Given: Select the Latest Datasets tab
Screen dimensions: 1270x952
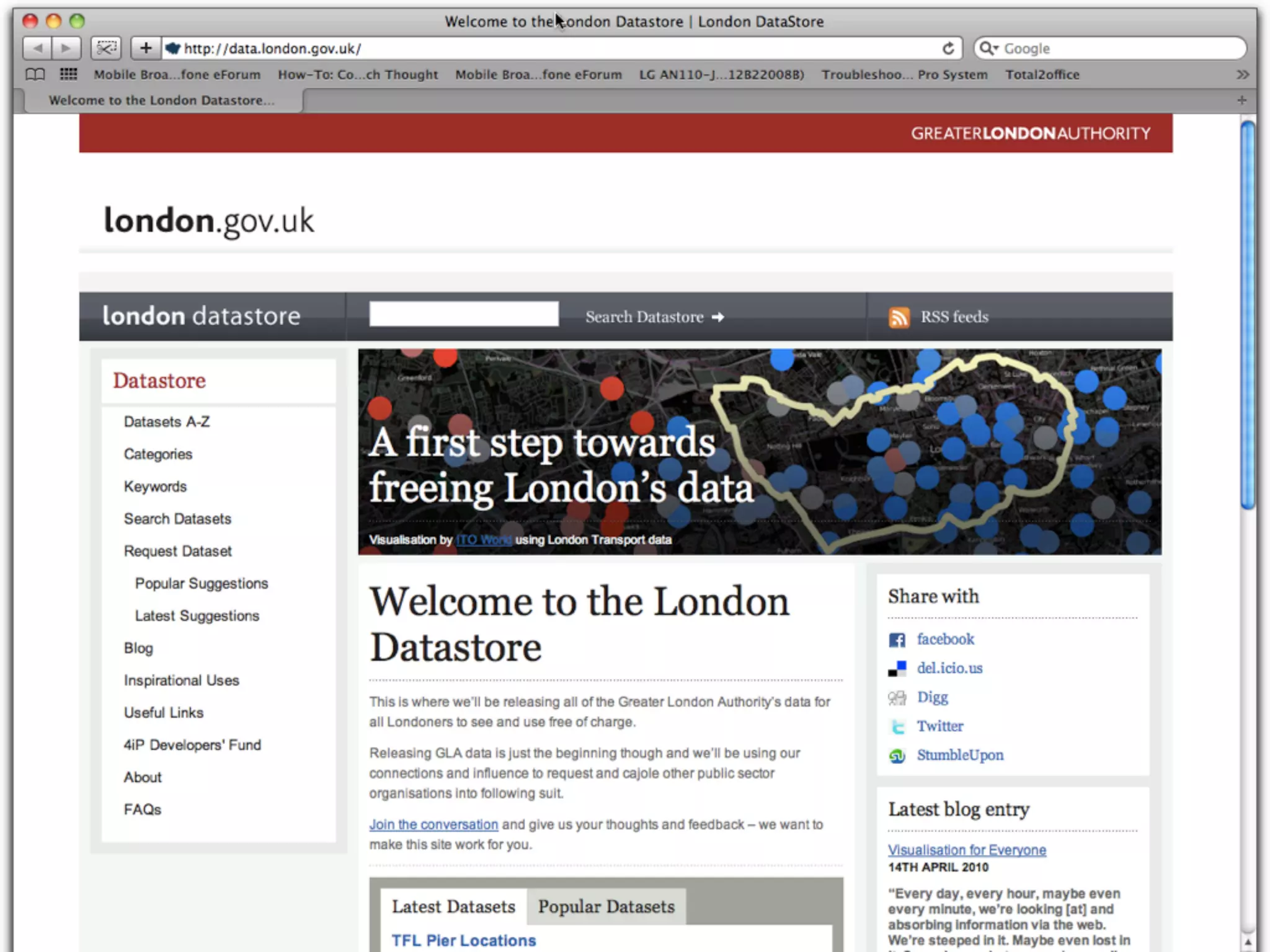Looking at the screenshot, I should click(x=453, y=907).
